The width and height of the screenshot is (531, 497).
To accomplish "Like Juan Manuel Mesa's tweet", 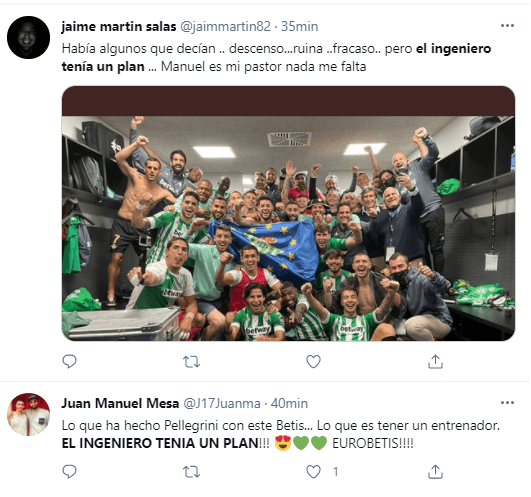I will [x=313, y=471].
